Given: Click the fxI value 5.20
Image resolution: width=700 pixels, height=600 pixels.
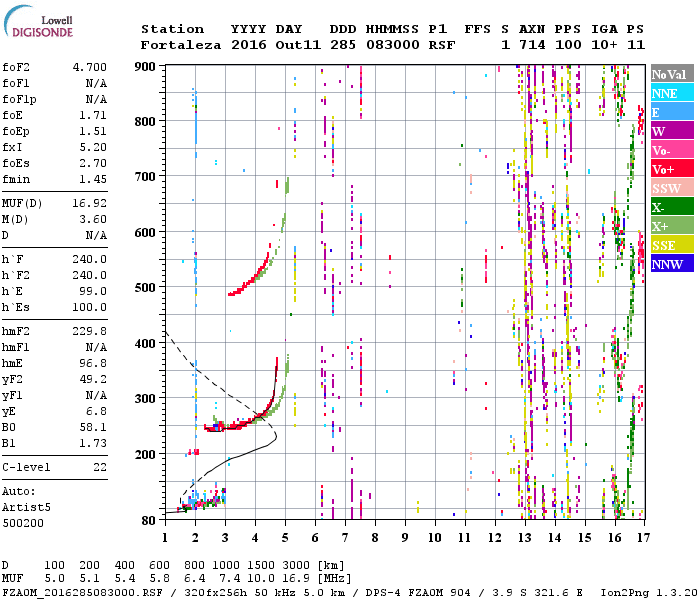Looking at the screenshot, I should pos(93,147).
